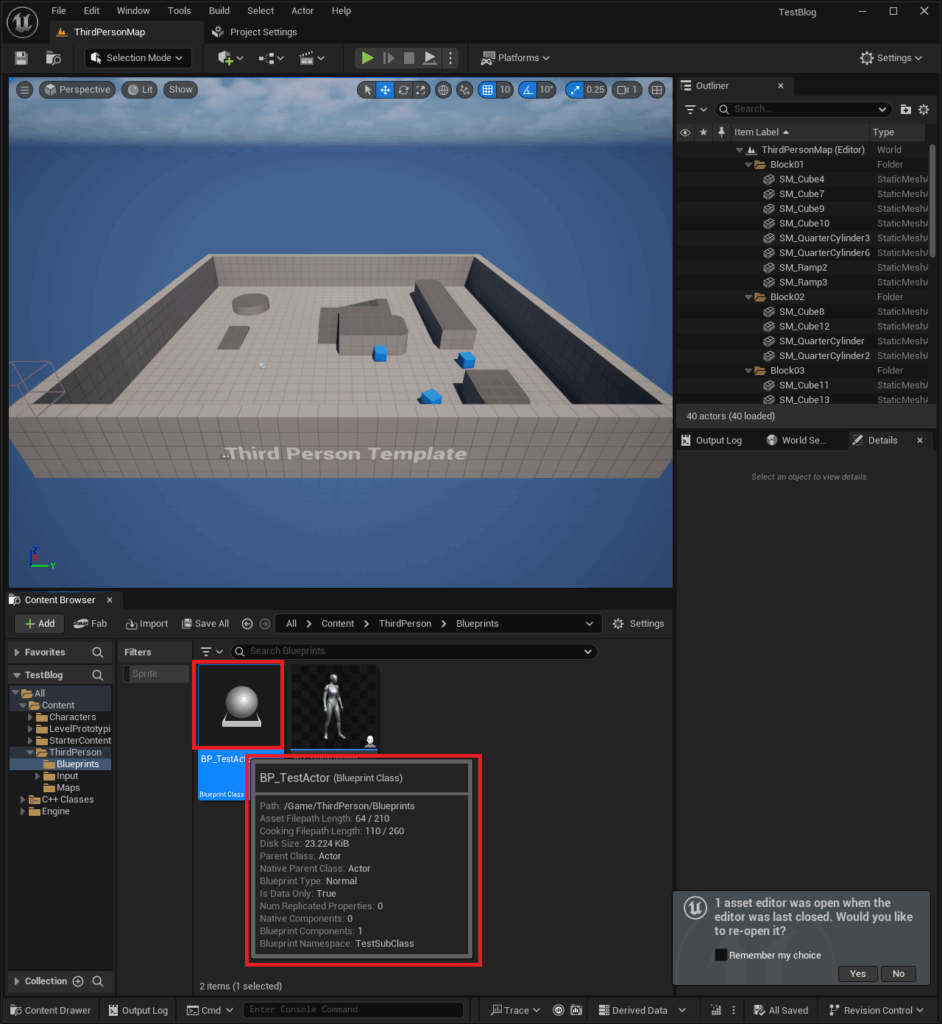The image size is (942, 1024).
Task: Toggle surface snapping in the viewport
Action: (x=464, y=90)
